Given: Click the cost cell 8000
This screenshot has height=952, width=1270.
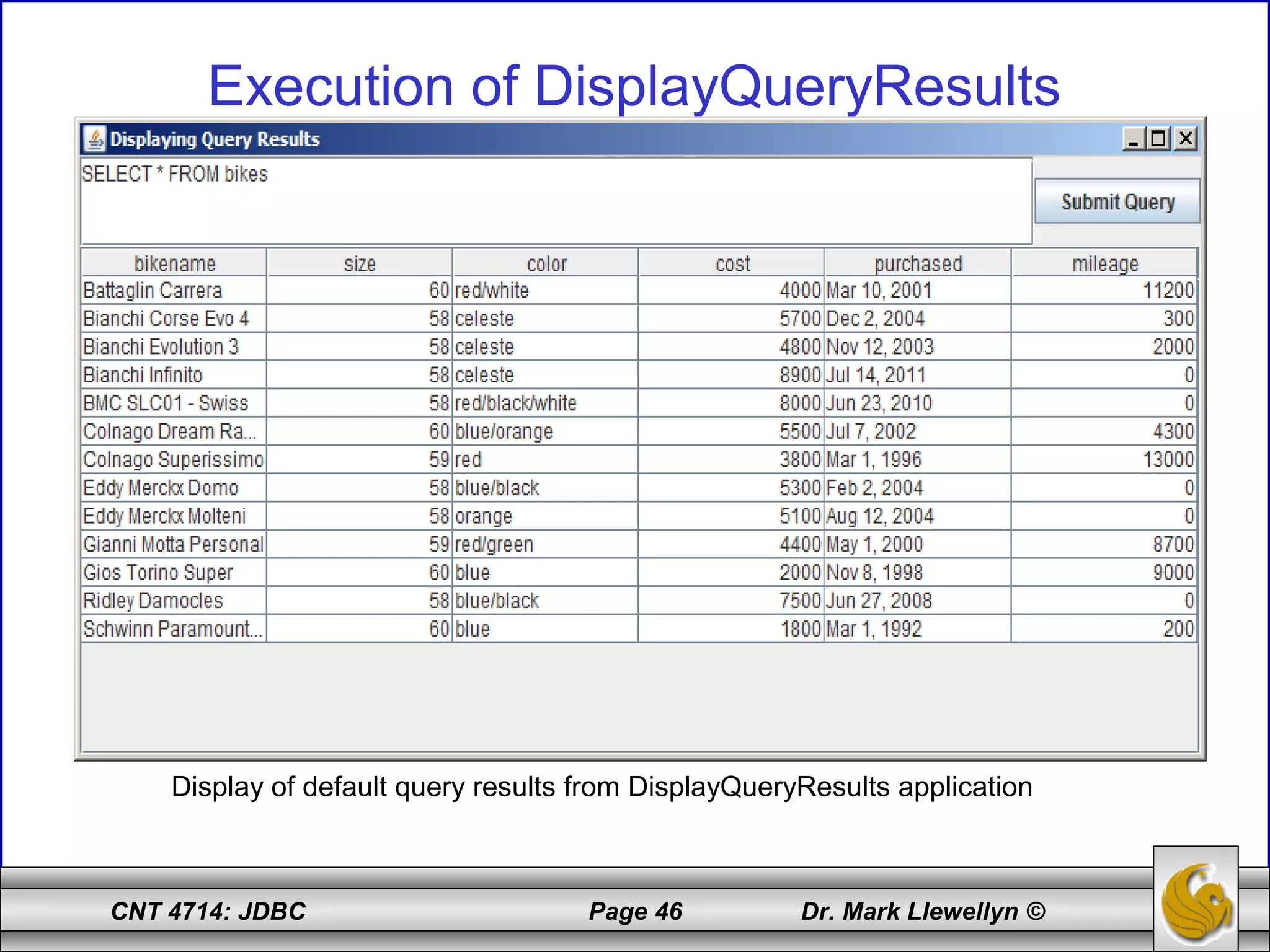Looking at the screenshot, I should [x=732, y=403].
